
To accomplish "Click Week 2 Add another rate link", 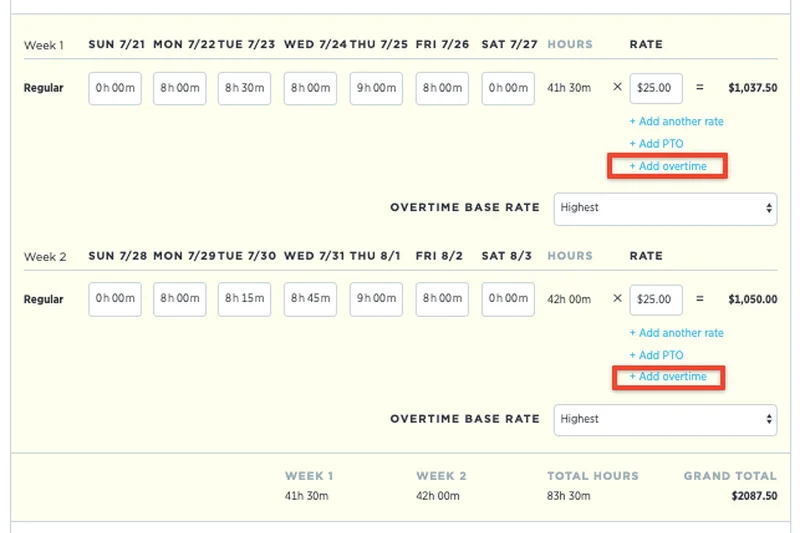I will point(676,333).
